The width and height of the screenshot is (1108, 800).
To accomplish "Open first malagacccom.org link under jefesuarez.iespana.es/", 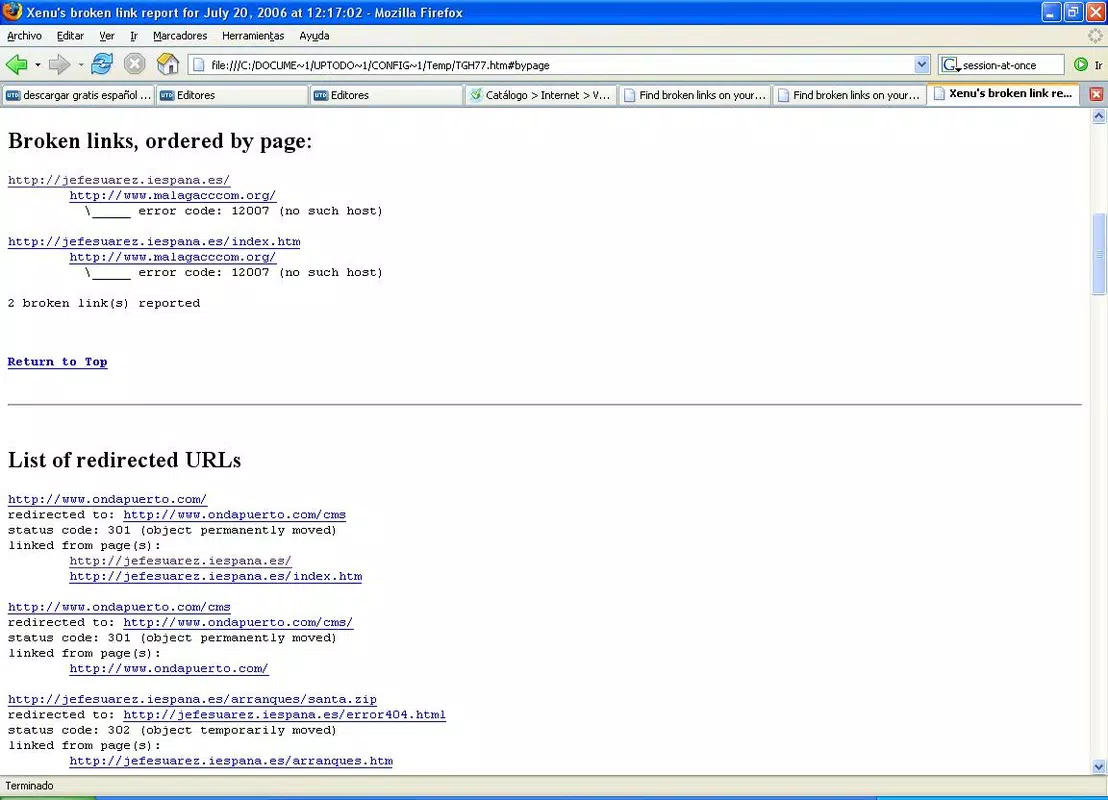I will point(172,196).
